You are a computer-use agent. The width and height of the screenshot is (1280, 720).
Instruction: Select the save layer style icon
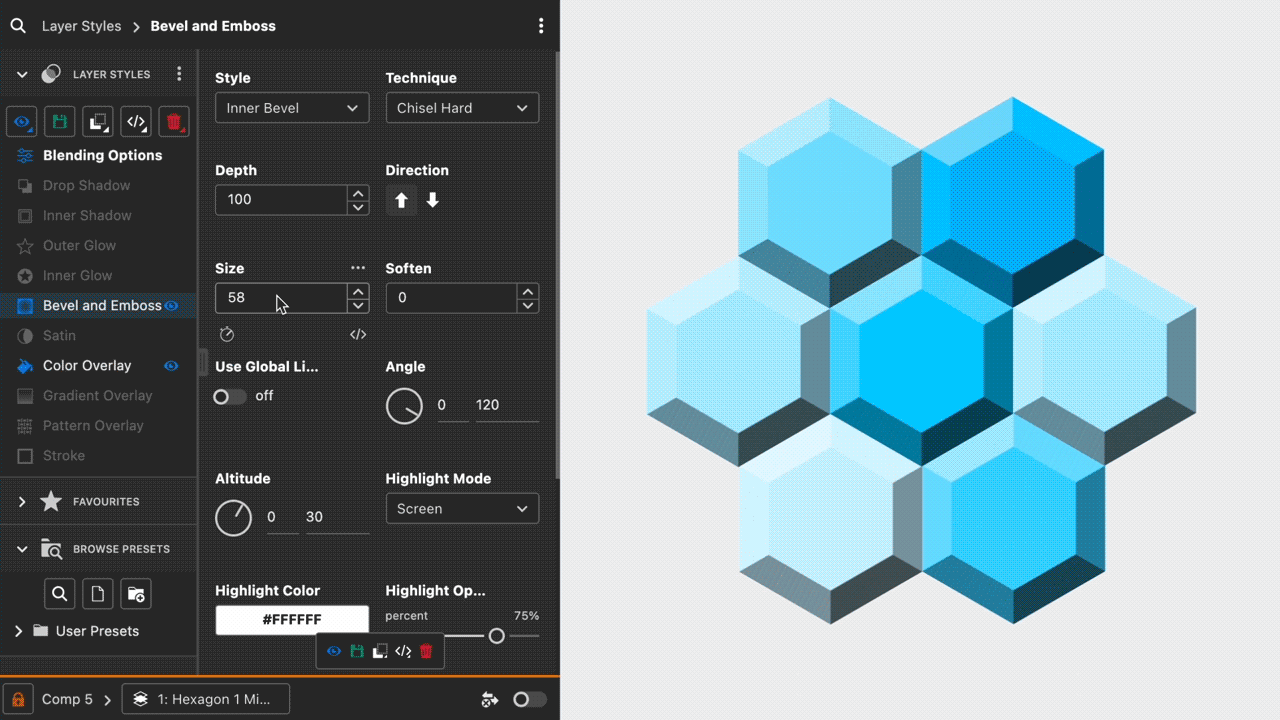(x=59, y=121)
